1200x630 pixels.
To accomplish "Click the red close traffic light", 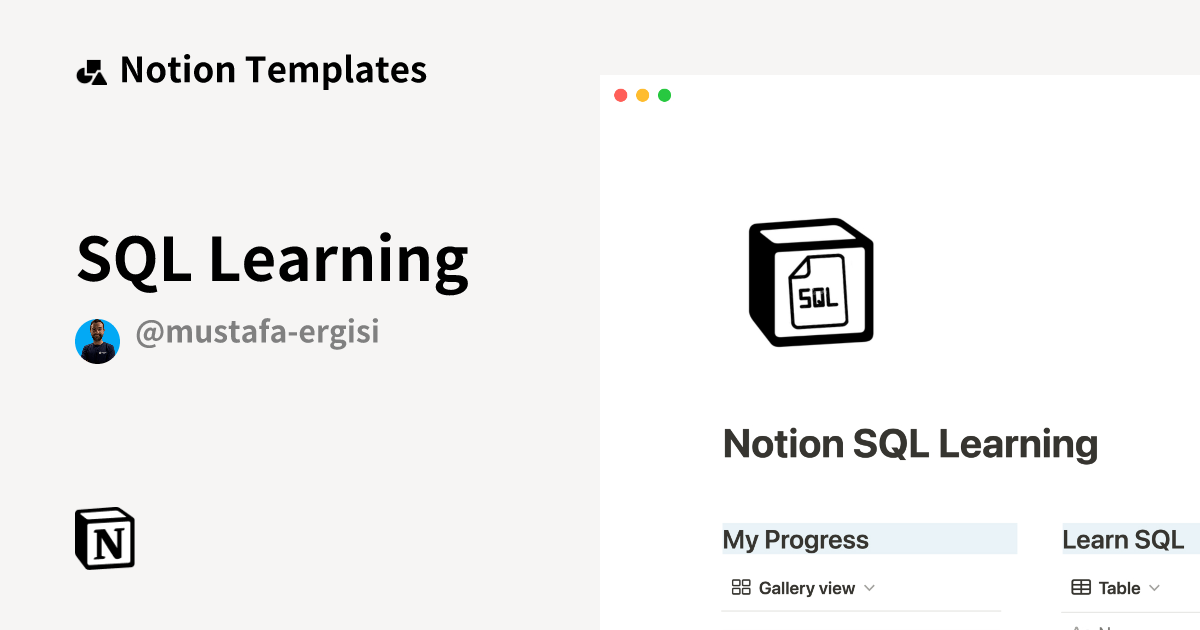I will tap(620, 95).
